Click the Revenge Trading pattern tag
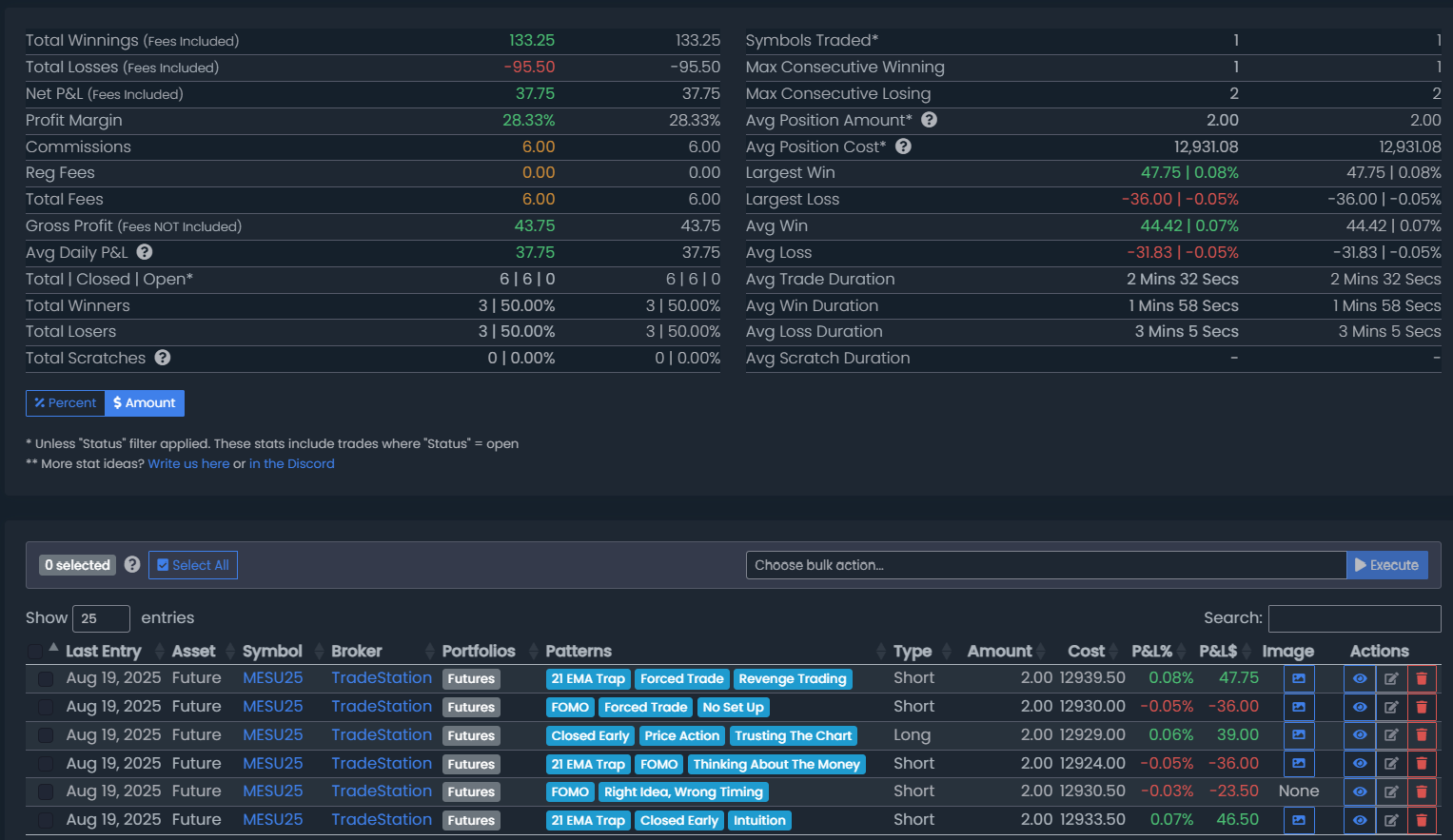Image resolution: width=1453 pixels, height=840 pixels. point(792,678)
